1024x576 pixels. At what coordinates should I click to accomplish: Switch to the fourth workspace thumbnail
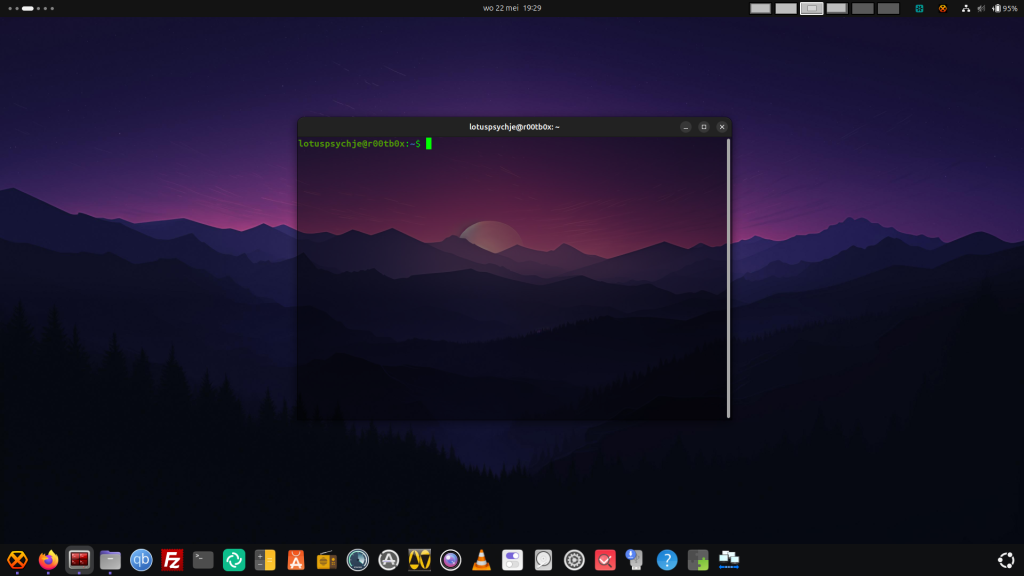tap(837, 8)
